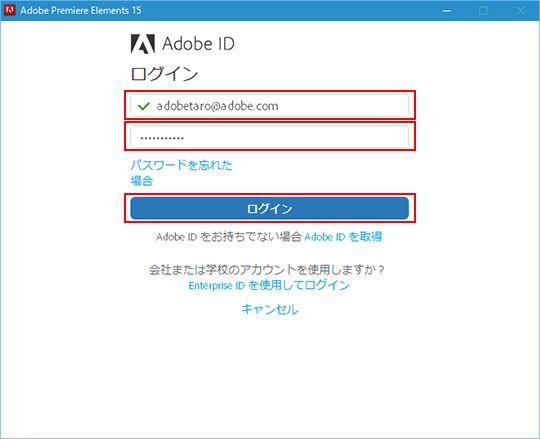Click the 会社または学校のアカウント question text
540x439 pixels.
coord(267,269)
